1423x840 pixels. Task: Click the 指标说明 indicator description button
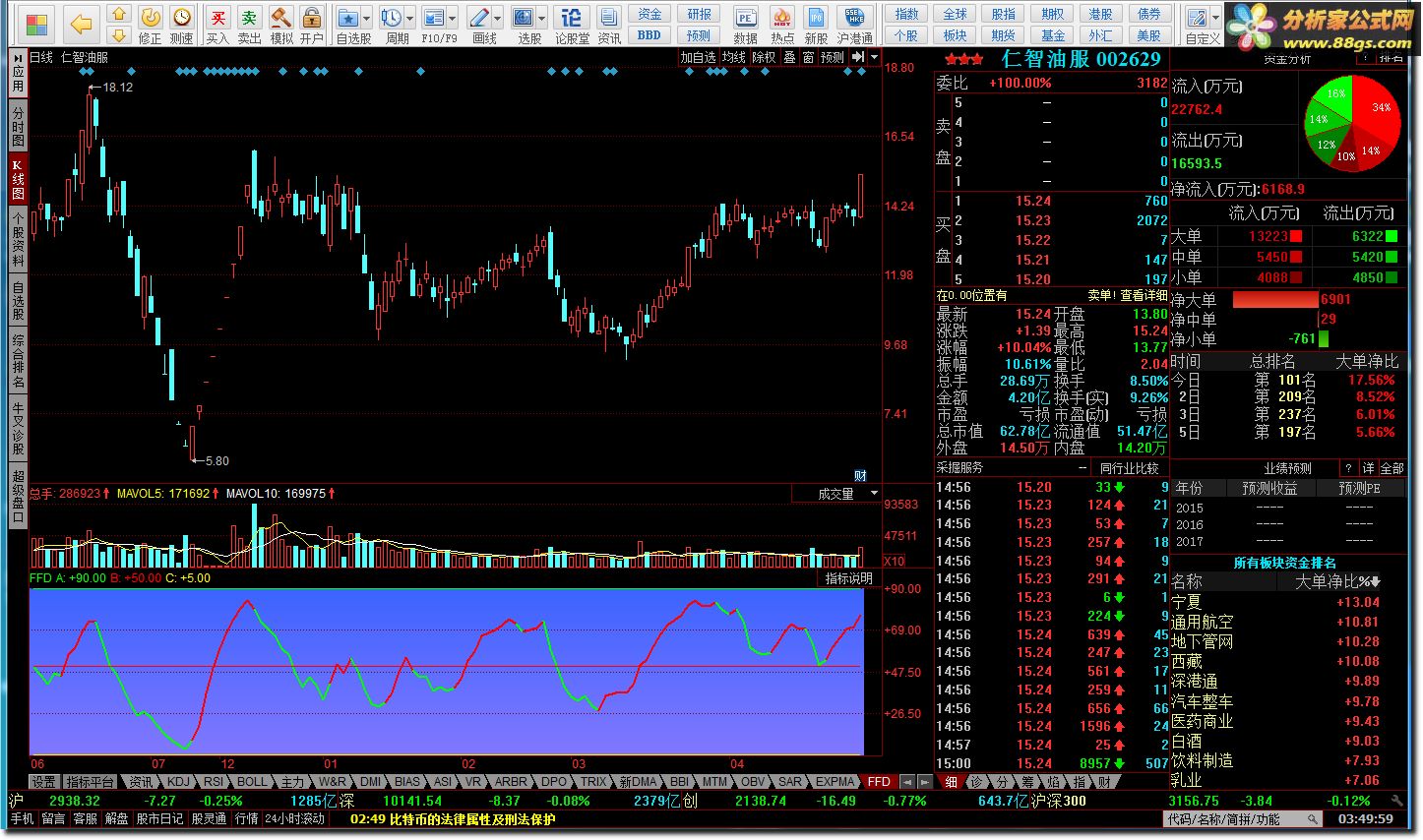pyautogui.click(x=848, y=578)
